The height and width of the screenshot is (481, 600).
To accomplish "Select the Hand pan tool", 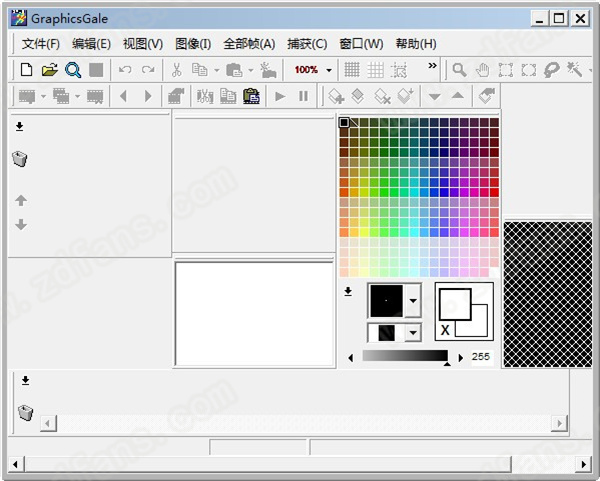I will pyautogui.click(x=483, y=70).
